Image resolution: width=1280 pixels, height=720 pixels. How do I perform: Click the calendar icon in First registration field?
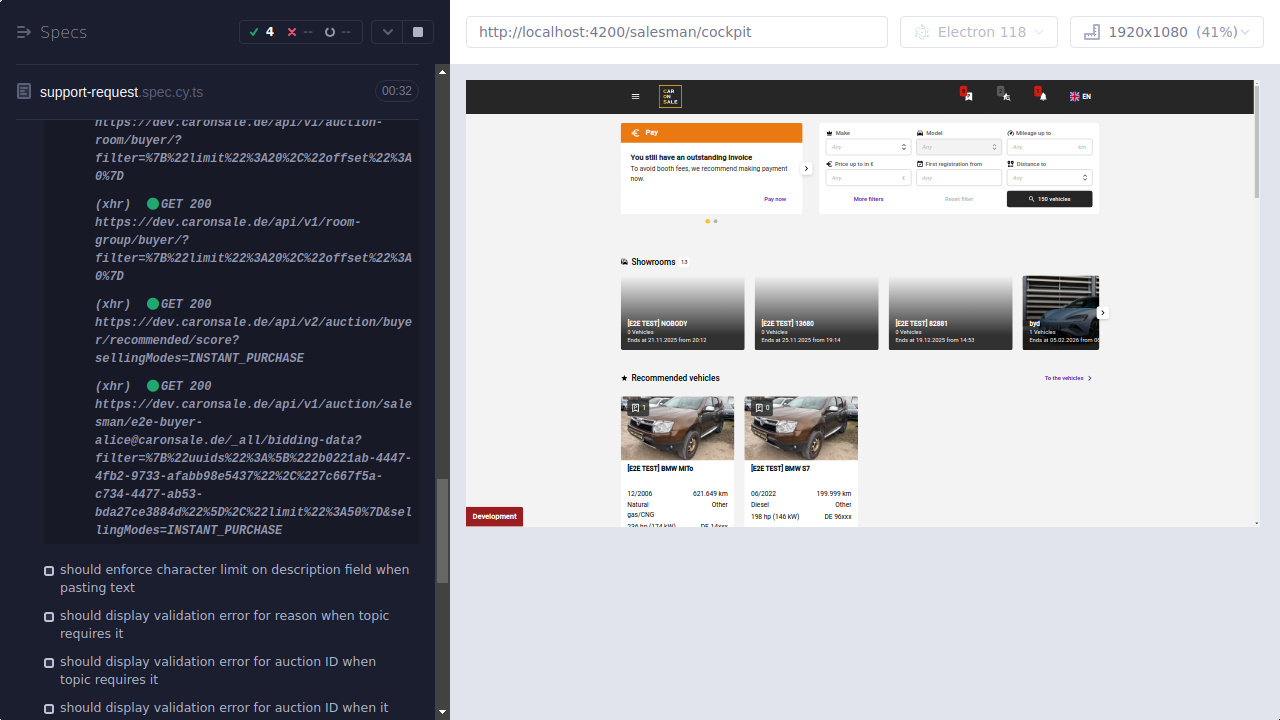920,164
